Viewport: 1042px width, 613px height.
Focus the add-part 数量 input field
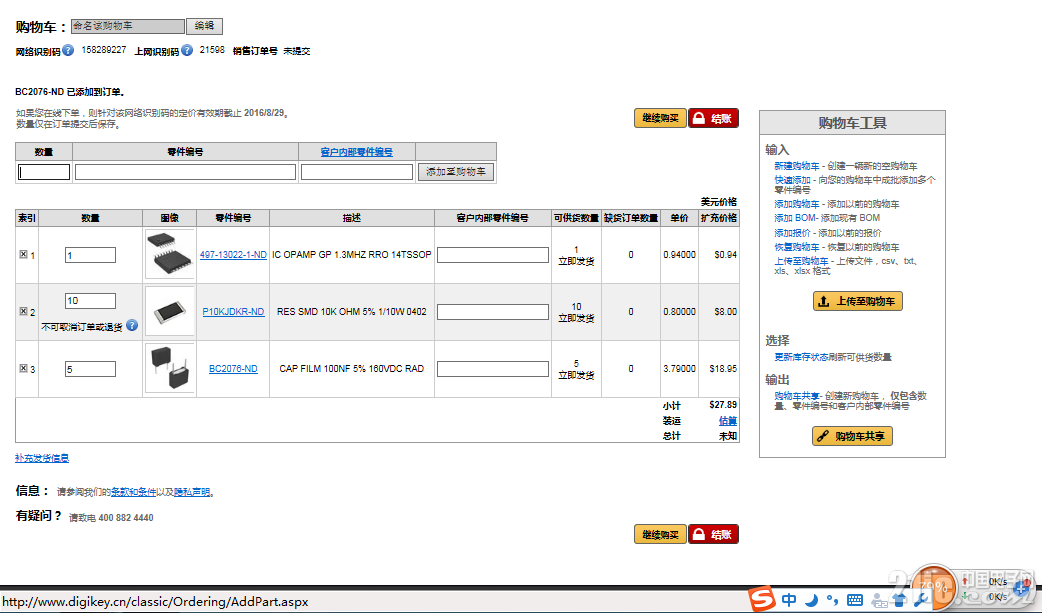44,172
